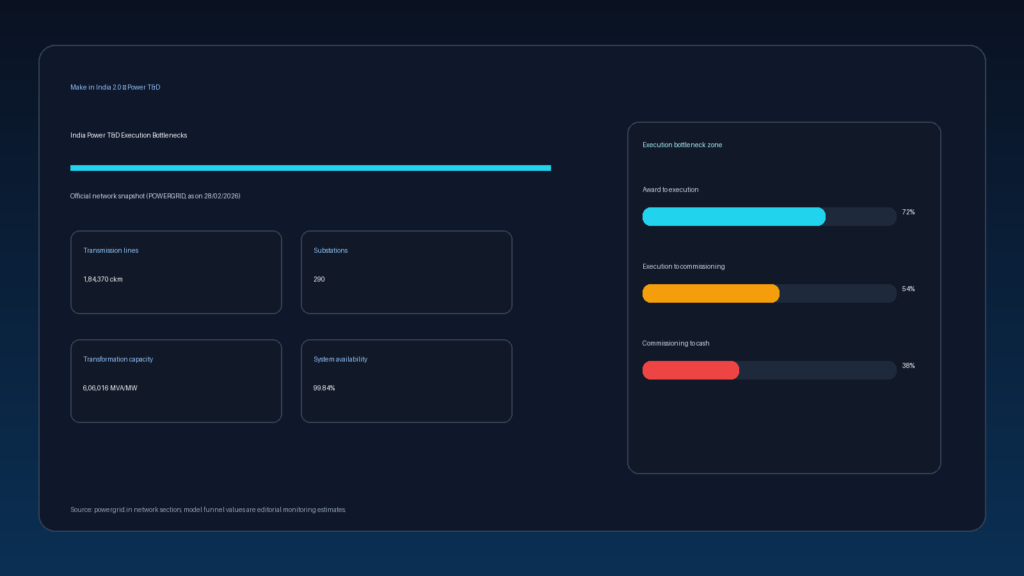Open the System availability card
The width and height of the screenshot is (1024, 576).
(406, 380)
